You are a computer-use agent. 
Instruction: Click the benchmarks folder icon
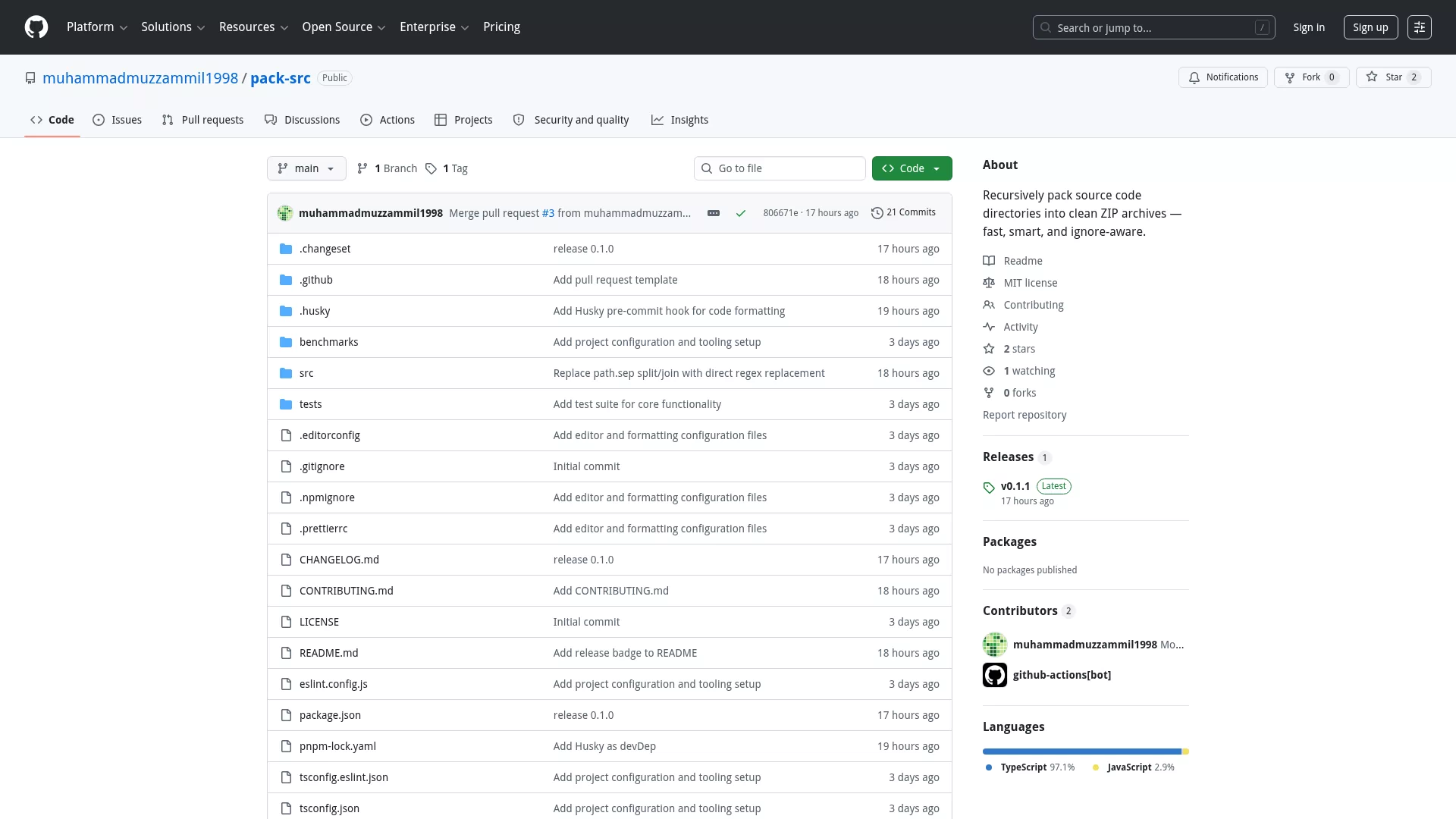(x=286, y=342)
